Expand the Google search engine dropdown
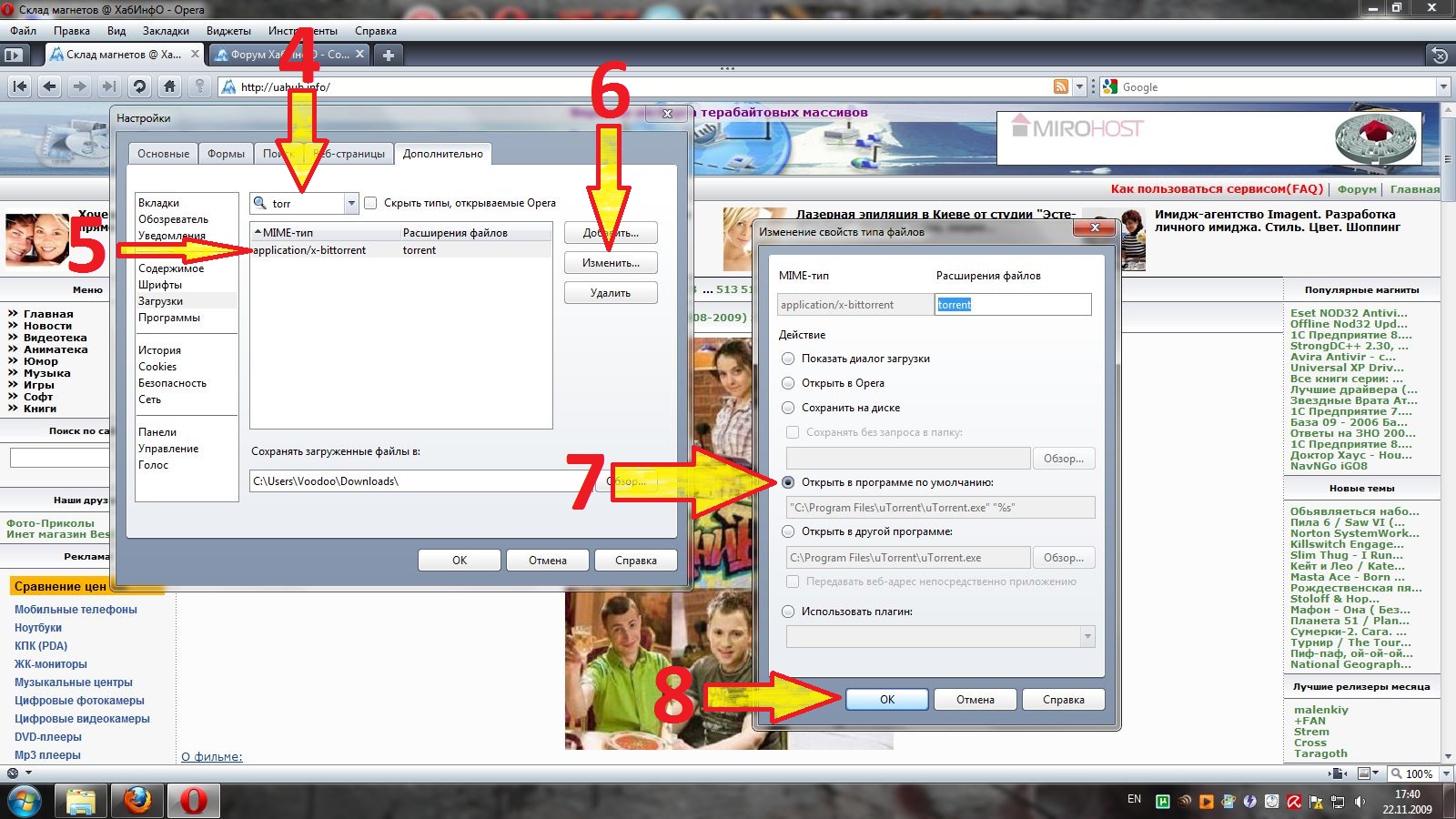This screenshot has width=1456, height=819. (1443, 87)
